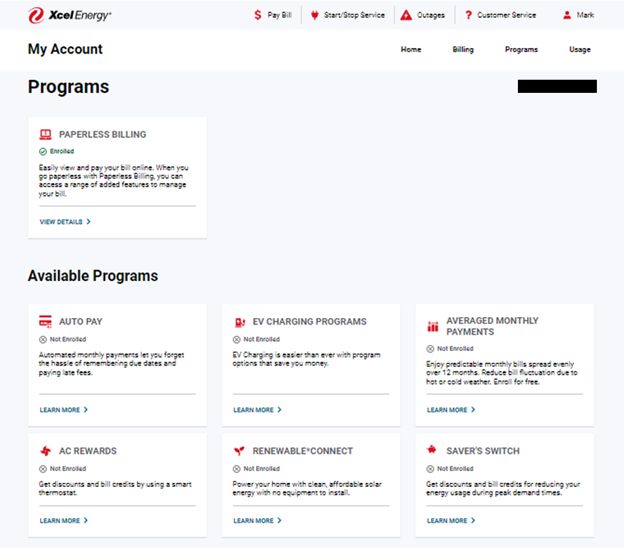Screen dimensions: 624x548
Task: Switch to the Usage tab
Action: tap(580, 49)
